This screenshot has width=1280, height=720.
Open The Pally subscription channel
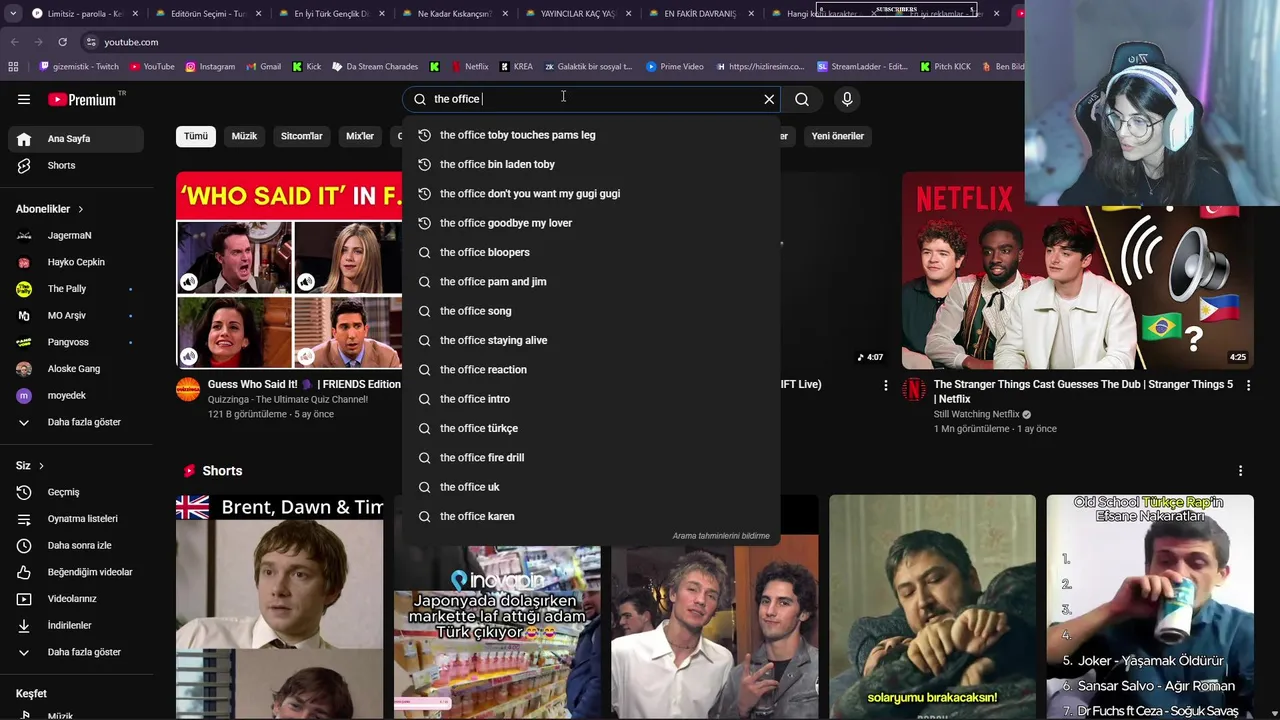[x=76, y=289]
